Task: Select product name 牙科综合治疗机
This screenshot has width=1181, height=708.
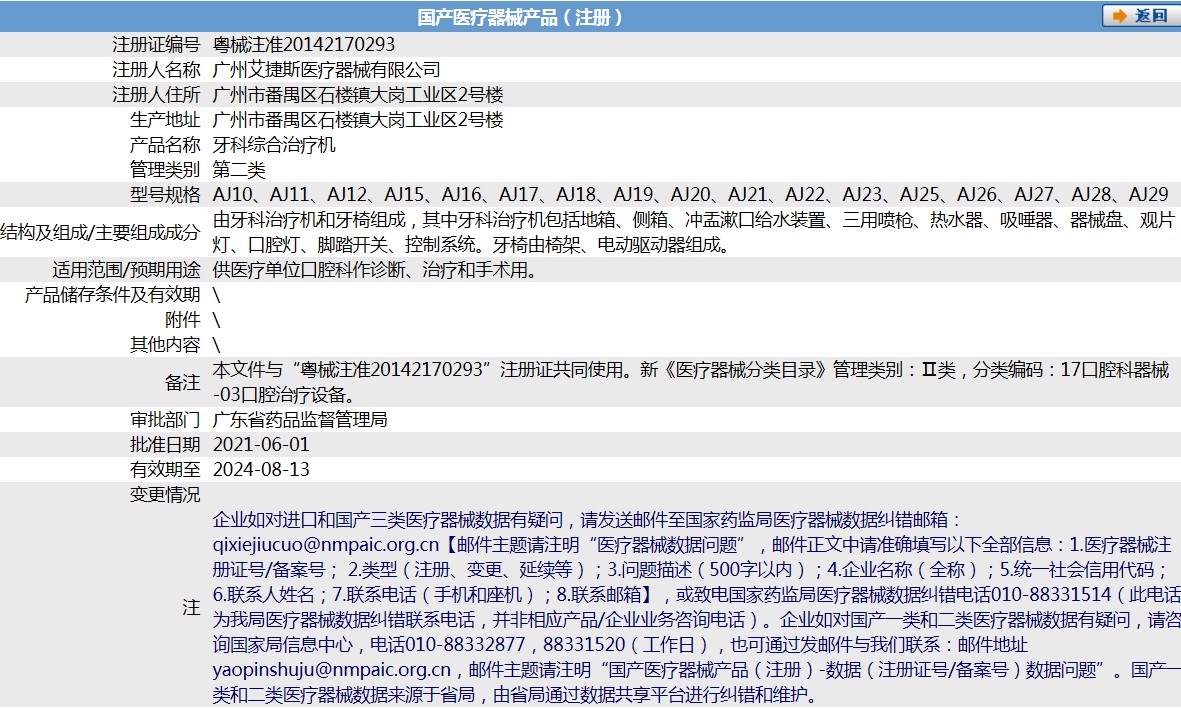Action: [274, 144]
